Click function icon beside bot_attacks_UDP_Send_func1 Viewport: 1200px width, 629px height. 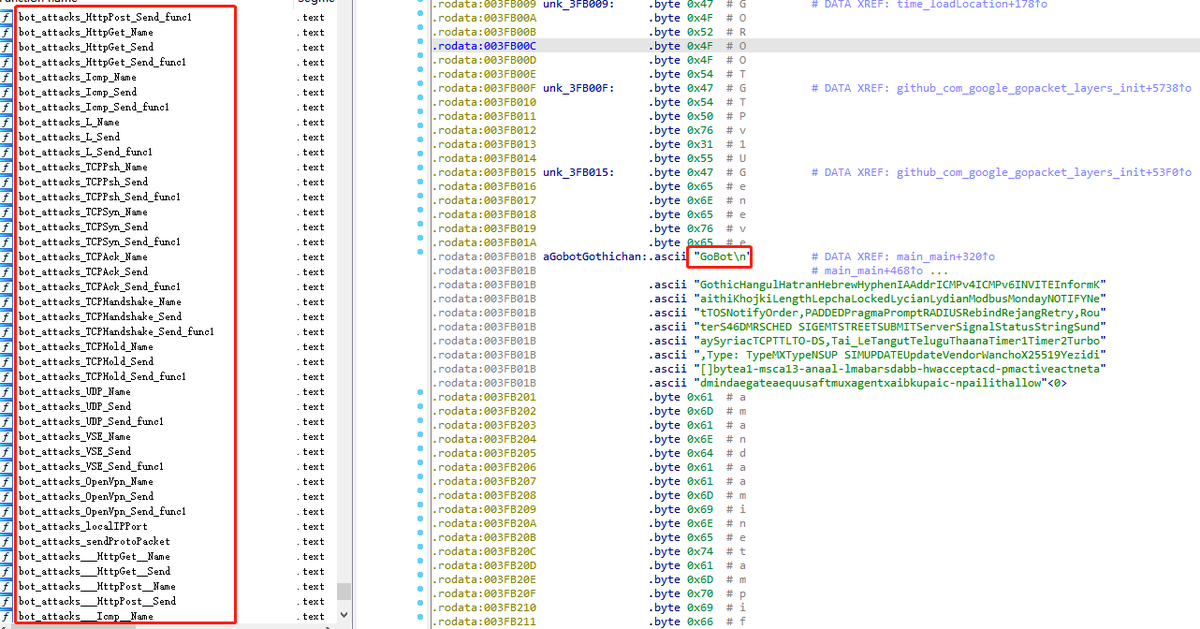[7, 422]
